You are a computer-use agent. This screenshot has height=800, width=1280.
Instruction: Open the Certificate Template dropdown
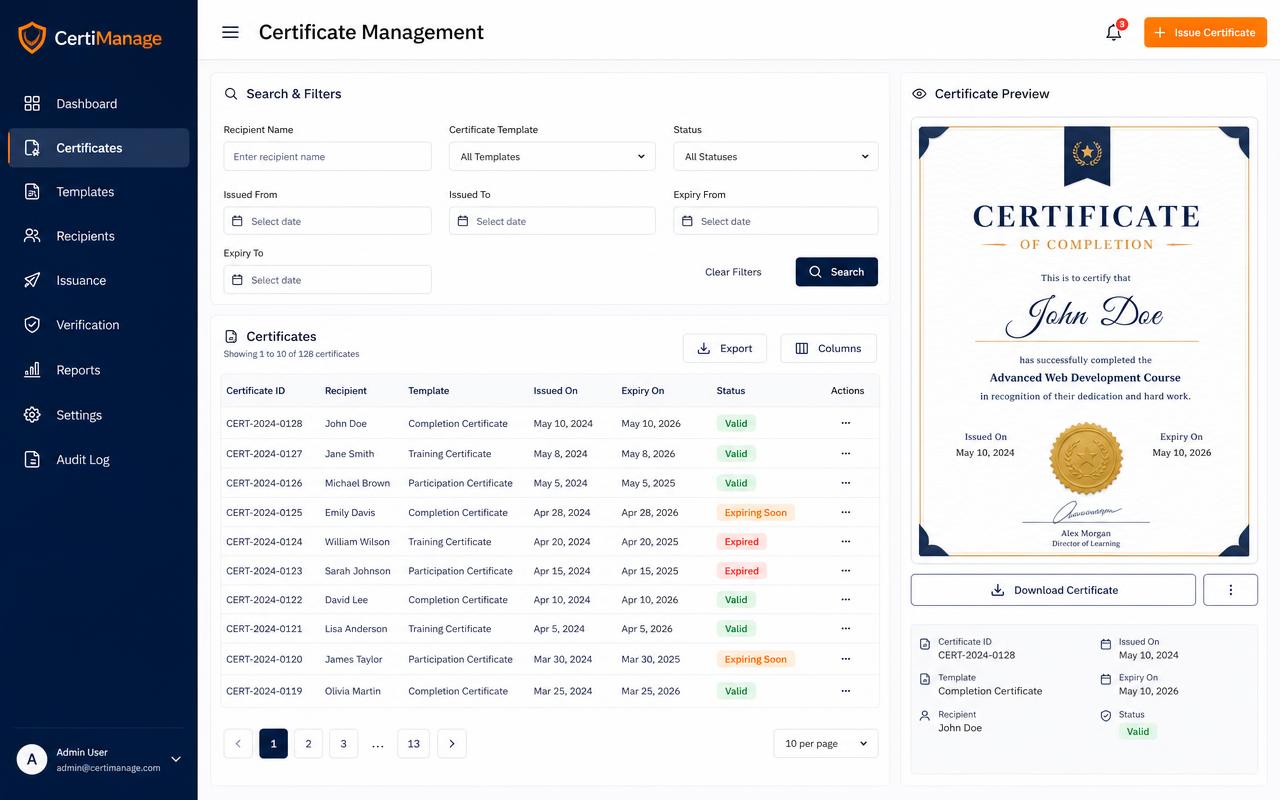[552, 156]
